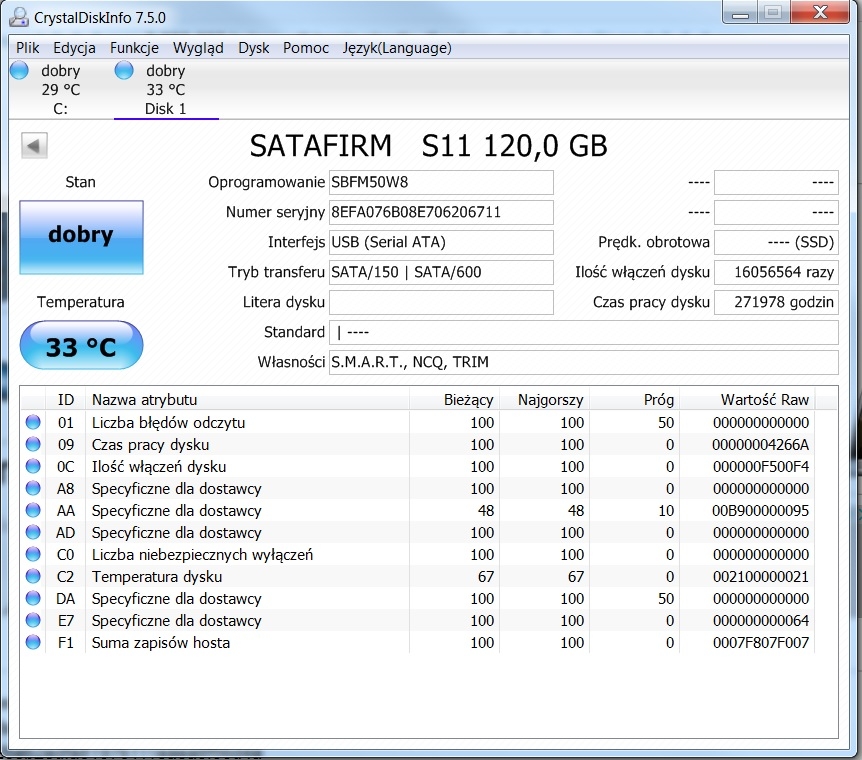
Task: Click raw value 000000000064
Action: (x=761, y=620)
